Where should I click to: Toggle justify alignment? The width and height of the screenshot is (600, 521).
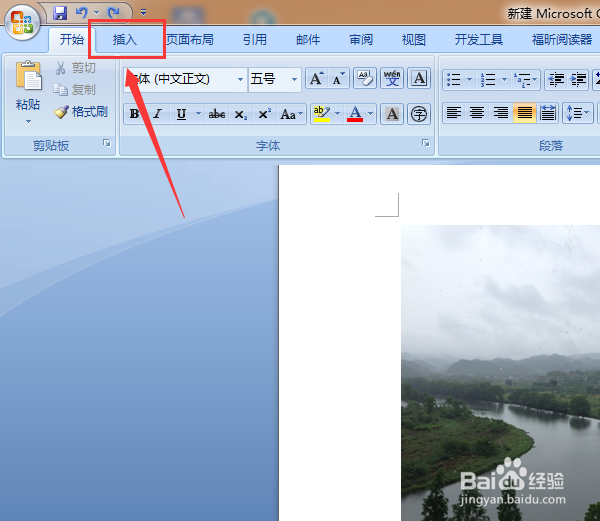pos(524,113)
